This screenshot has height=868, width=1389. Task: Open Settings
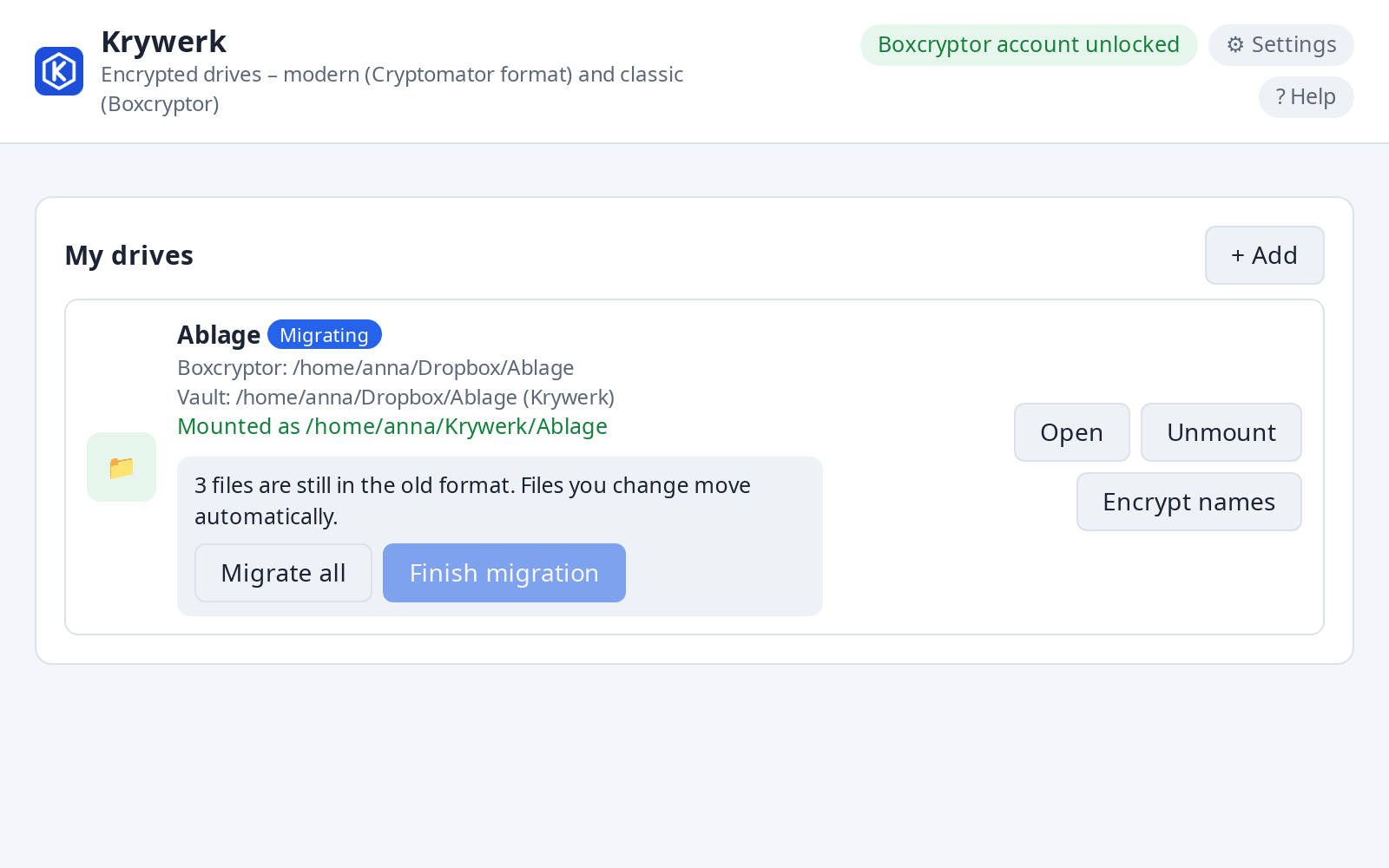1281,45
